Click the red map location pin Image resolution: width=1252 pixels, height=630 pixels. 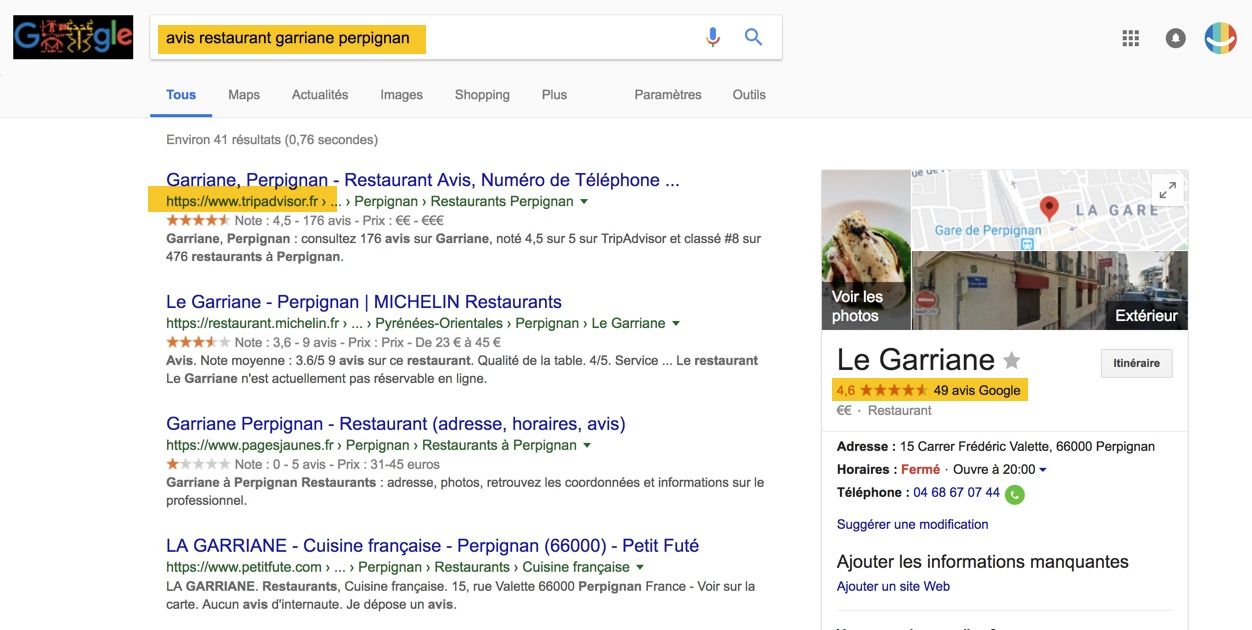click(1049, 208)
